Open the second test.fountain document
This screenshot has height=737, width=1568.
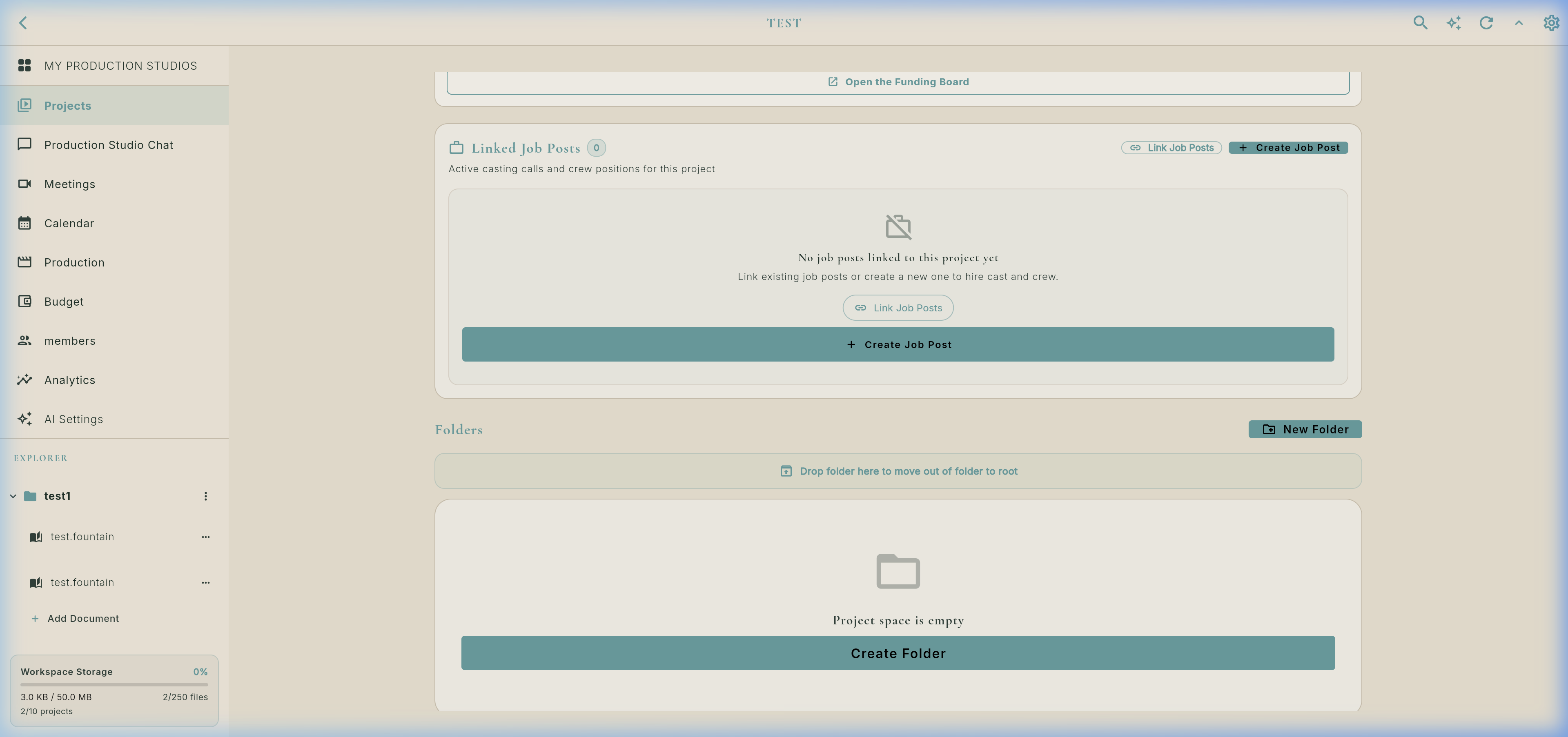click(82, 583)
